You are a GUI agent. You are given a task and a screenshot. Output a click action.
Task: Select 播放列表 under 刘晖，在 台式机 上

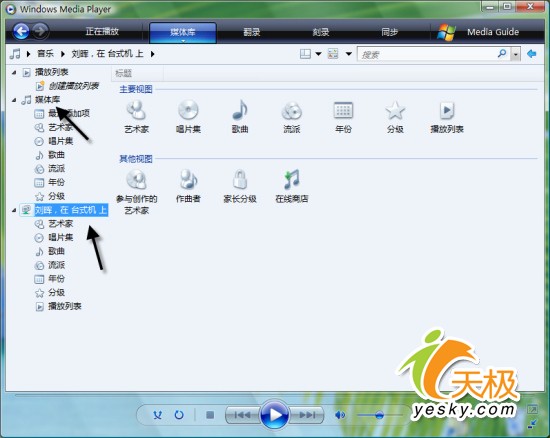point(65,306)
